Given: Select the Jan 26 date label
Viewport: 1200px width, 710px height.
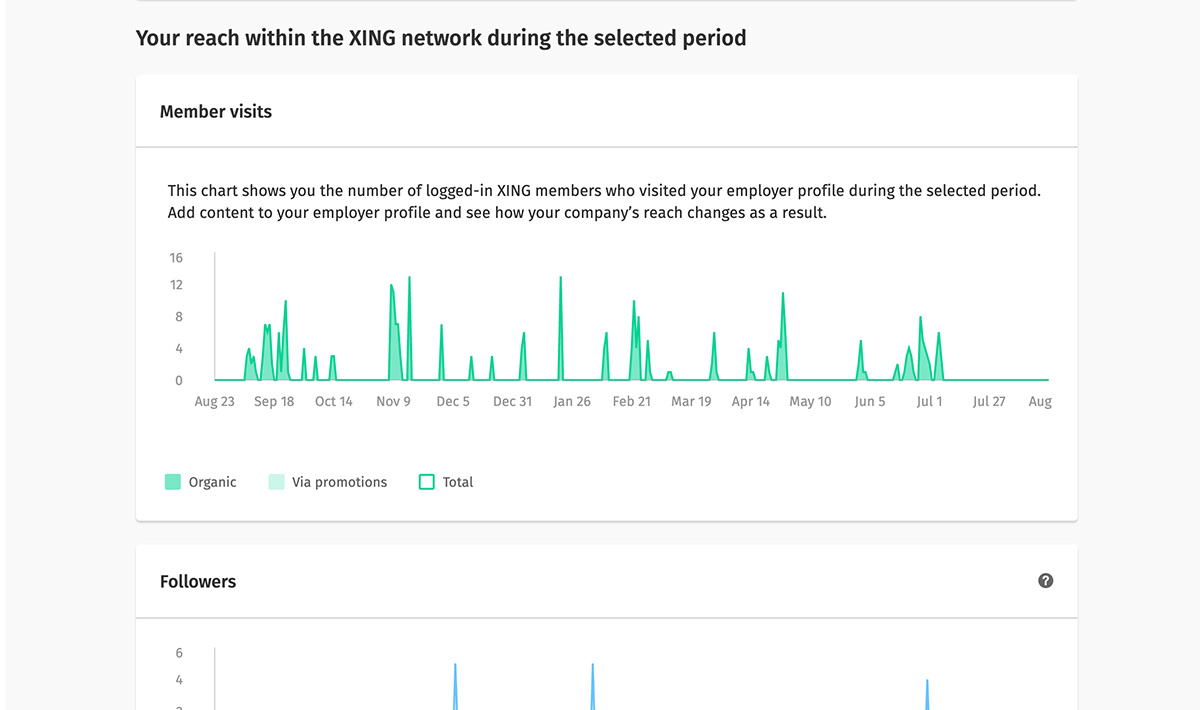Looking at the screenshot, I should point(572,401).
